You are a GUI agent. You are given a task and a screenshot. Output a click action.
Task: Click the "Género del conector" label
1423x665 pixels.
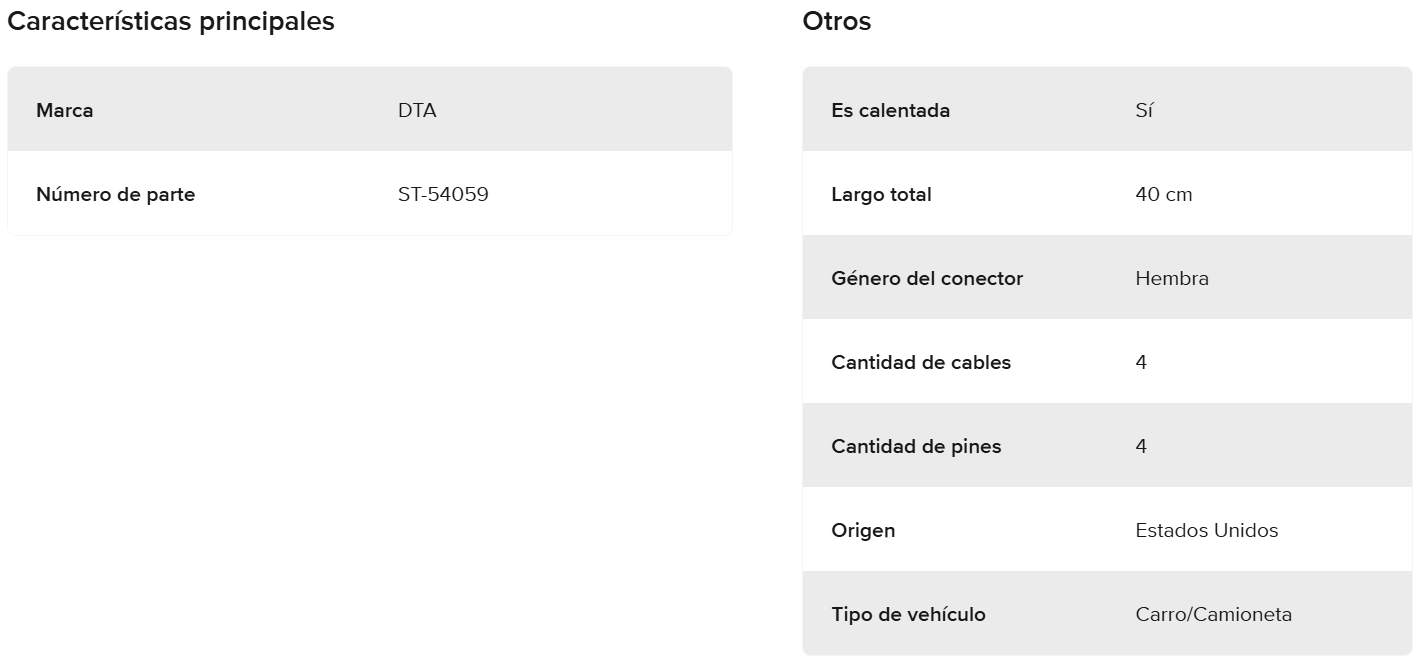(x=927, y=278)
